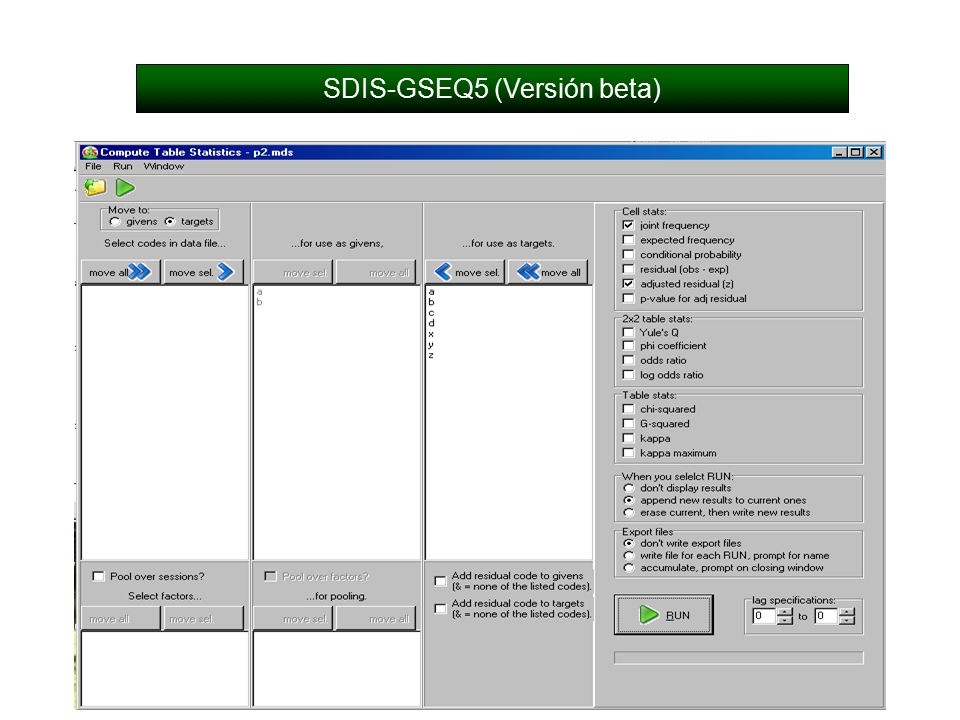The width and height of the screenshot is (960, 720).
Task: Enable kappa maximum table stat
Action: [x=628, y=453]
